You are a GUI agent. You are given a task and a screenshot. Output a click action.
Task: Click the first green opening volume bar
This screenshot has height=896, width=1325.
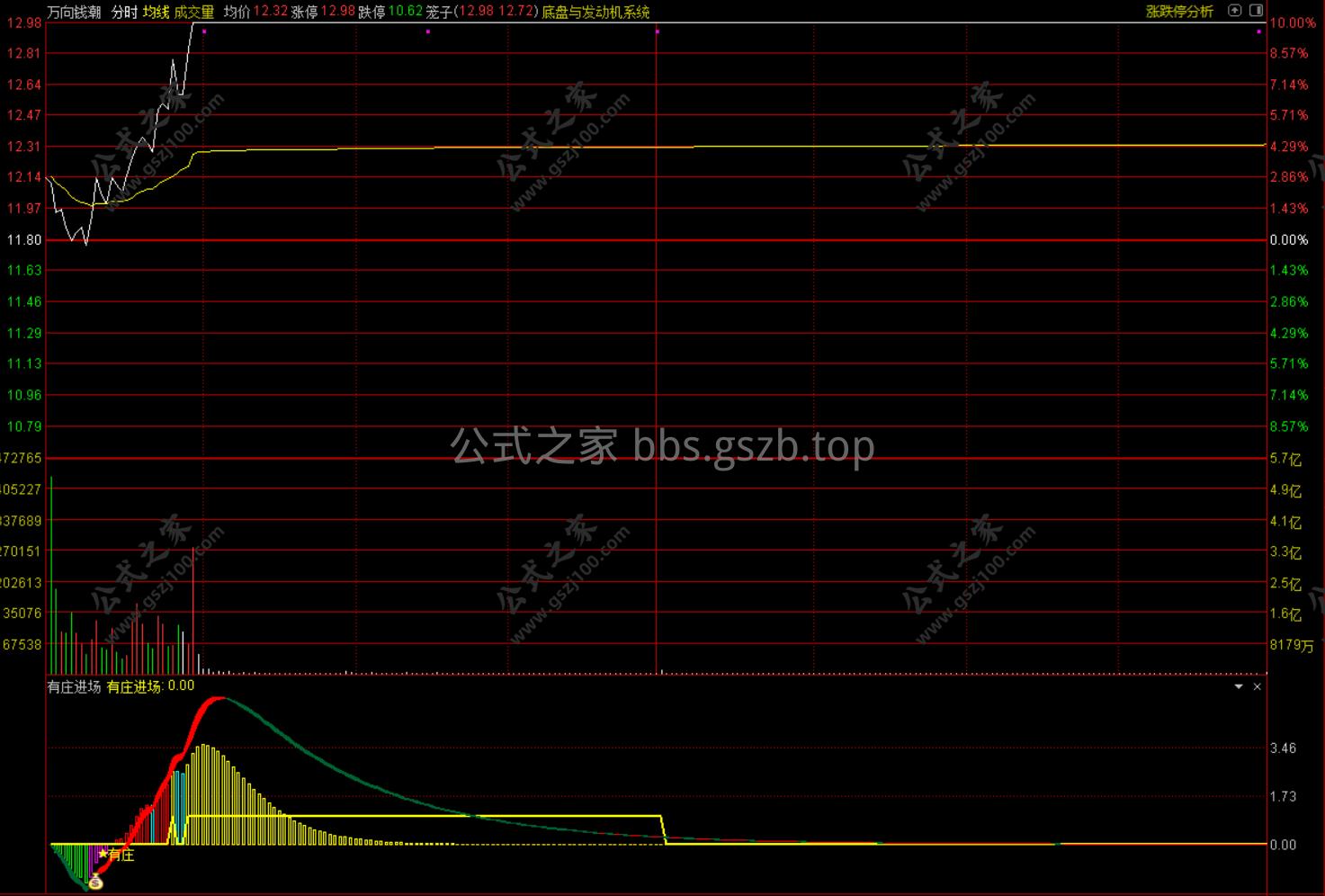click(x=51, y=575)
